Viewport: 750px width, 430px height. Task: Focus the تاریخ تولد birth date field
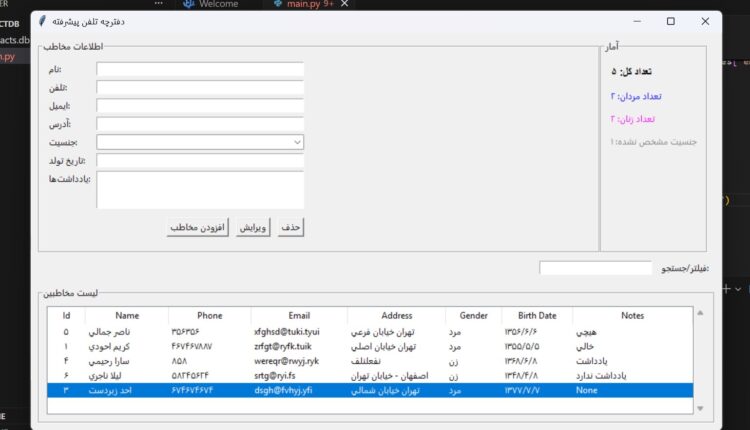tap(200, 160)
